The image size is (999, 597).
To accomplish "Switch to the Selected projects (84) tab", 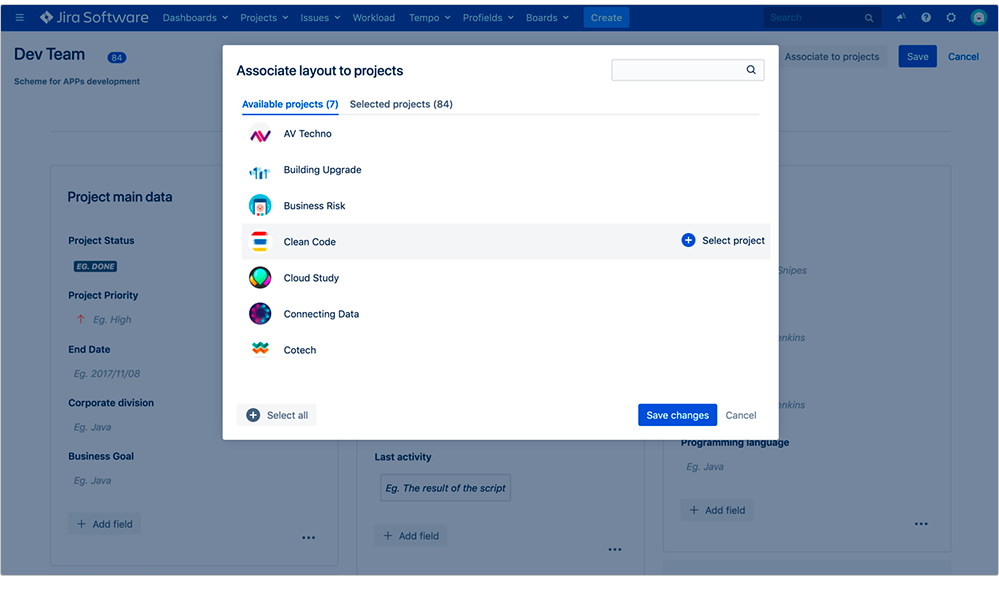I will click(x=400, y=103).
